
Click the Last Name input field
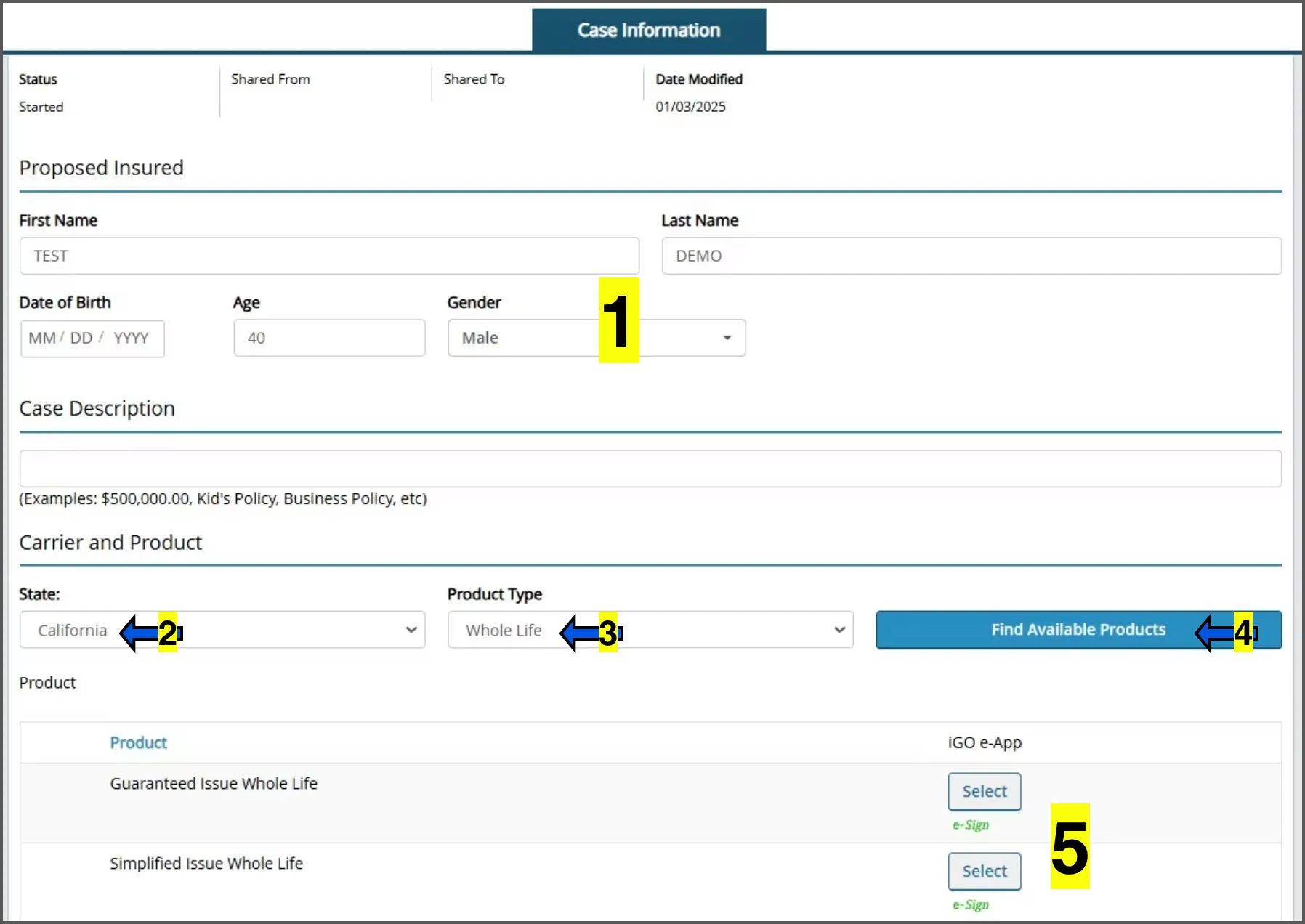(x=971, y=256)
